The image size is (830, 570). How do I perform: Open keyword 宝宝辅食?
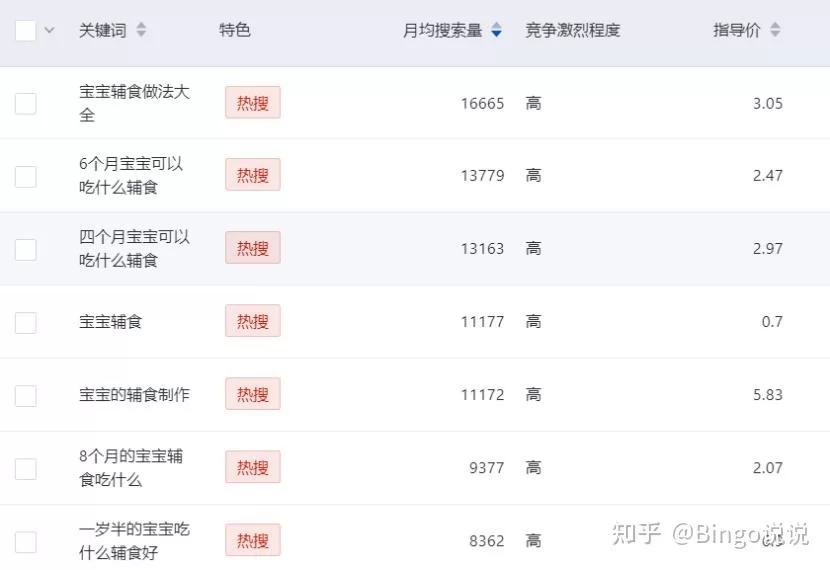coord(111,321)
